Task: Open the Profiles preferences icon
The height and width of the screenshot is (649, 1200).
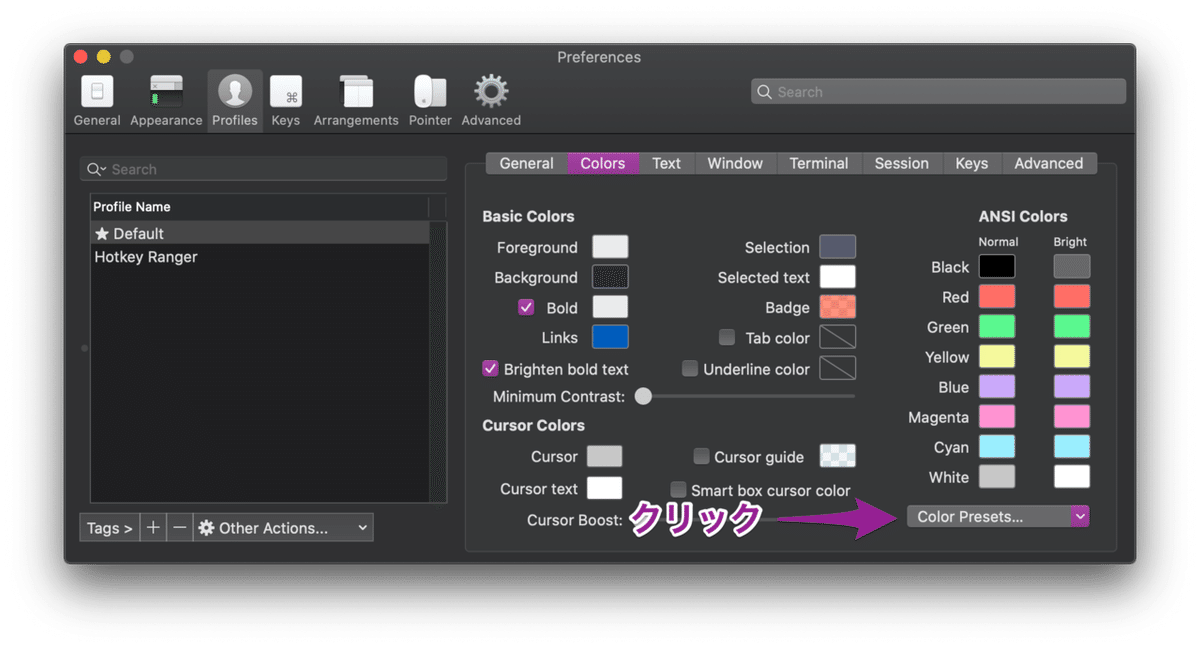Action: pyautogui.click(x=235, y=100)
